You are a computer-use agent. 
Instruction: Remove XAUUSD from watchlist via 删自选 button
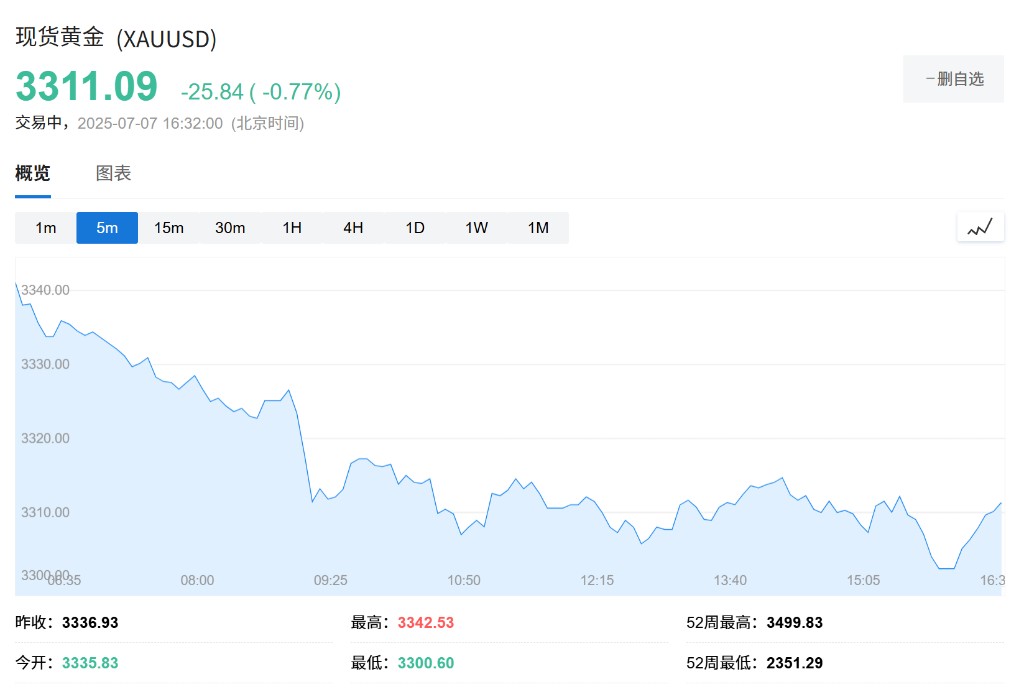(954, 79)
